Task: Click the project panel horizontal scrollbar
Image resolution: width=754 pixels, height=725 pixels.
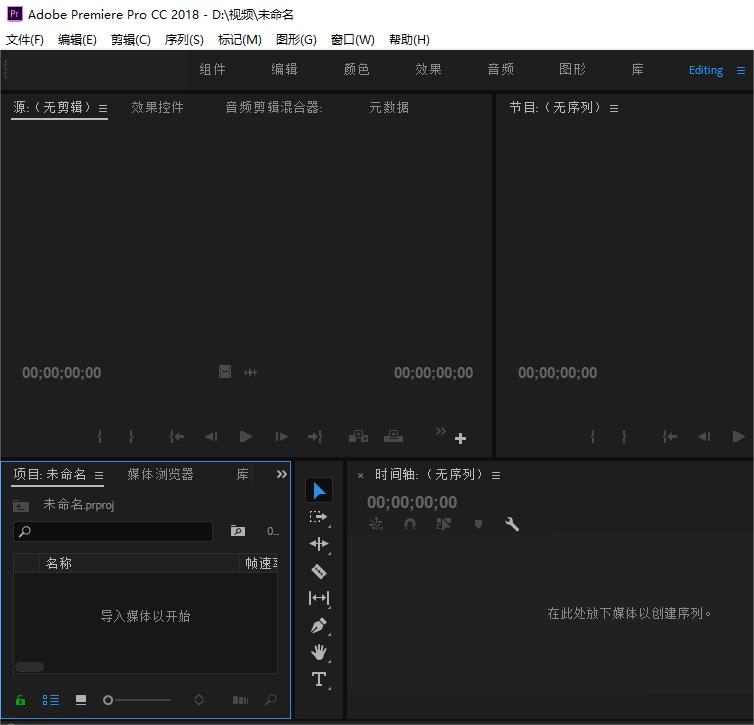Action: (29, 667)
